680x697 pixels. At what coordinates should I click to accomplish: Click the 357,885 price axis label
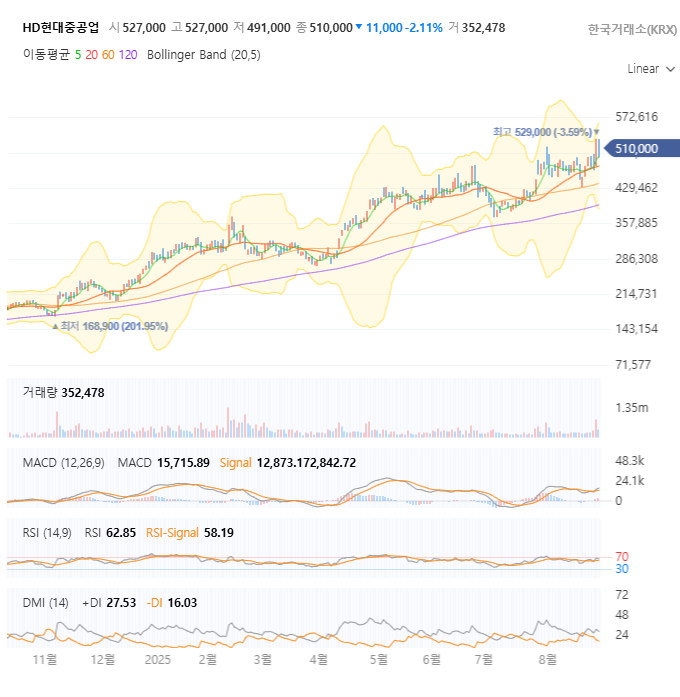(x=636, y=223)
